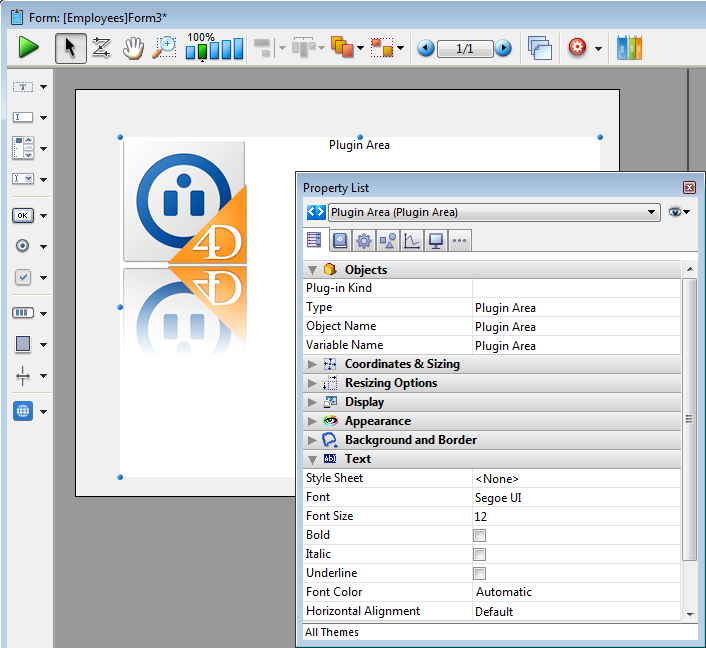Select the magnifier zoom tool
The height and width of the screenshot is (648, 706).
(x=164, y=47)
